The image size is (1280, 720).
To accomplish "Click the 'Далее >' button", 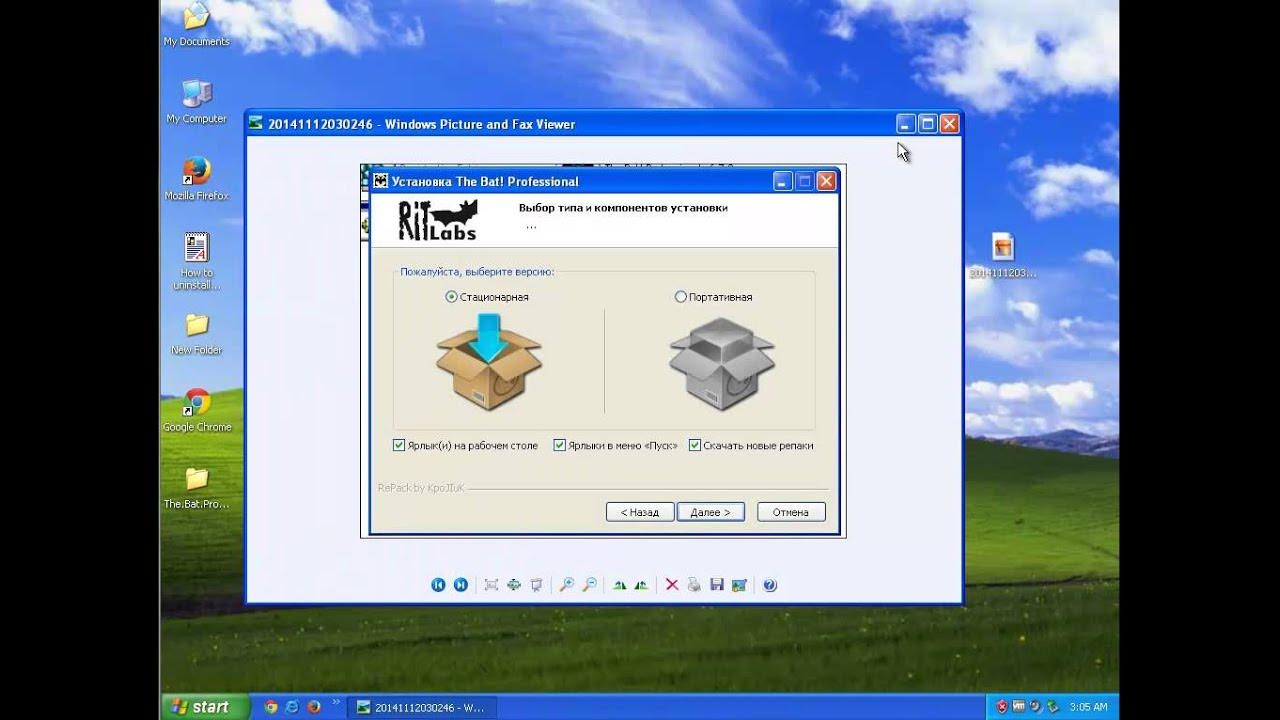I will pos(710,512).
